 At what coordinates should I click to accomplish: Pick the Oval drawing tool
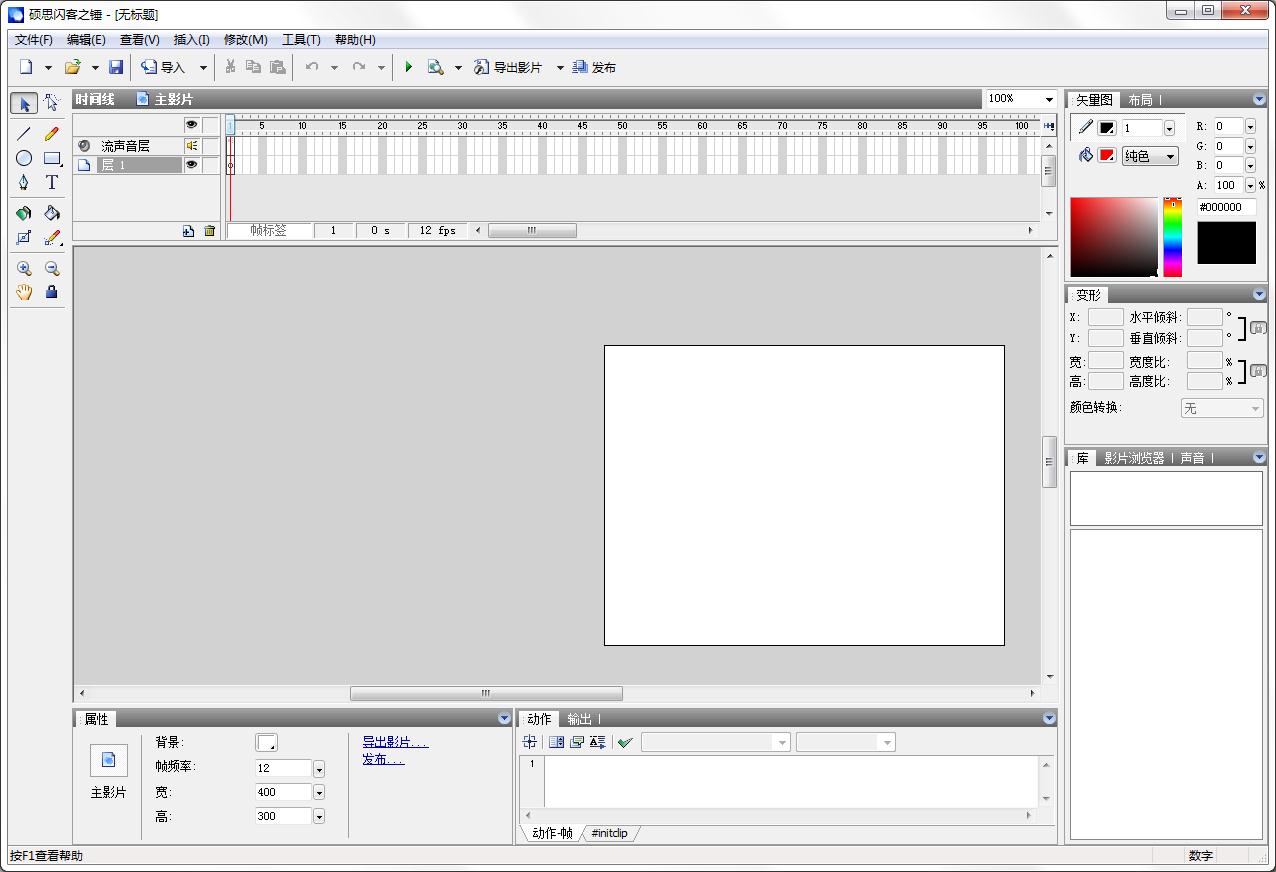[24, 158]
